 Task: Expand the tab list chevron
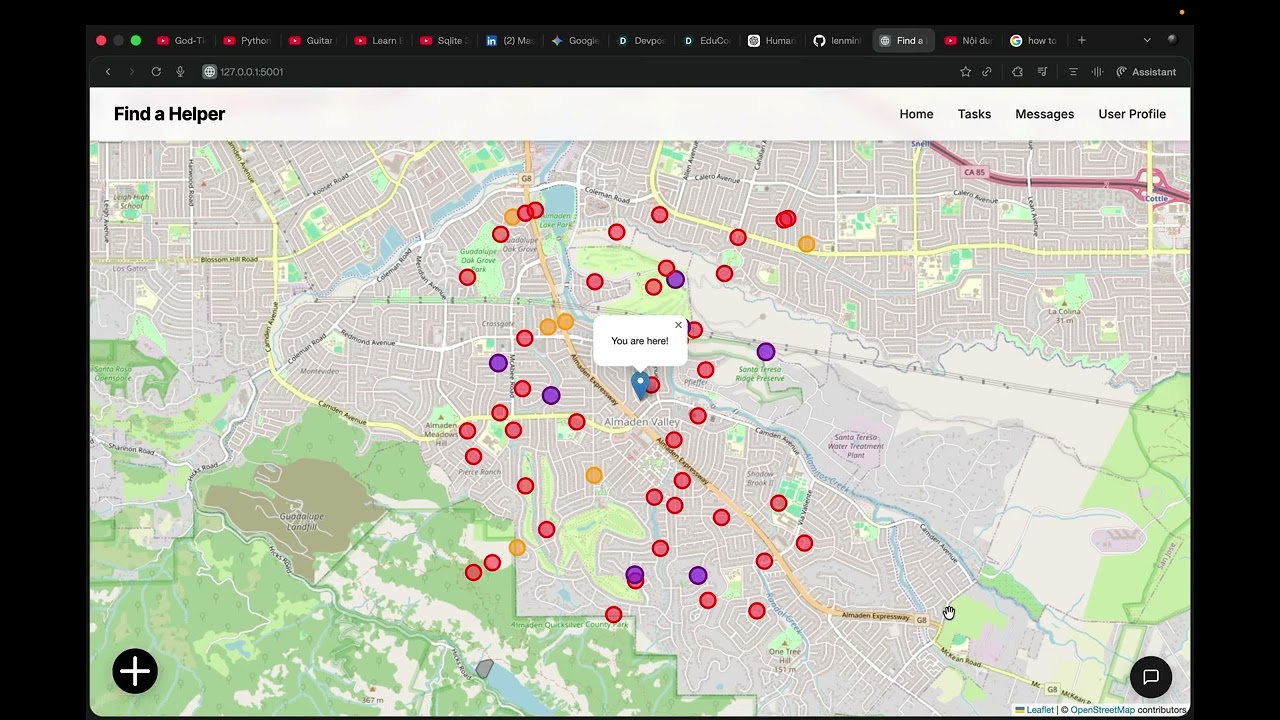[x=1147, y=41]
